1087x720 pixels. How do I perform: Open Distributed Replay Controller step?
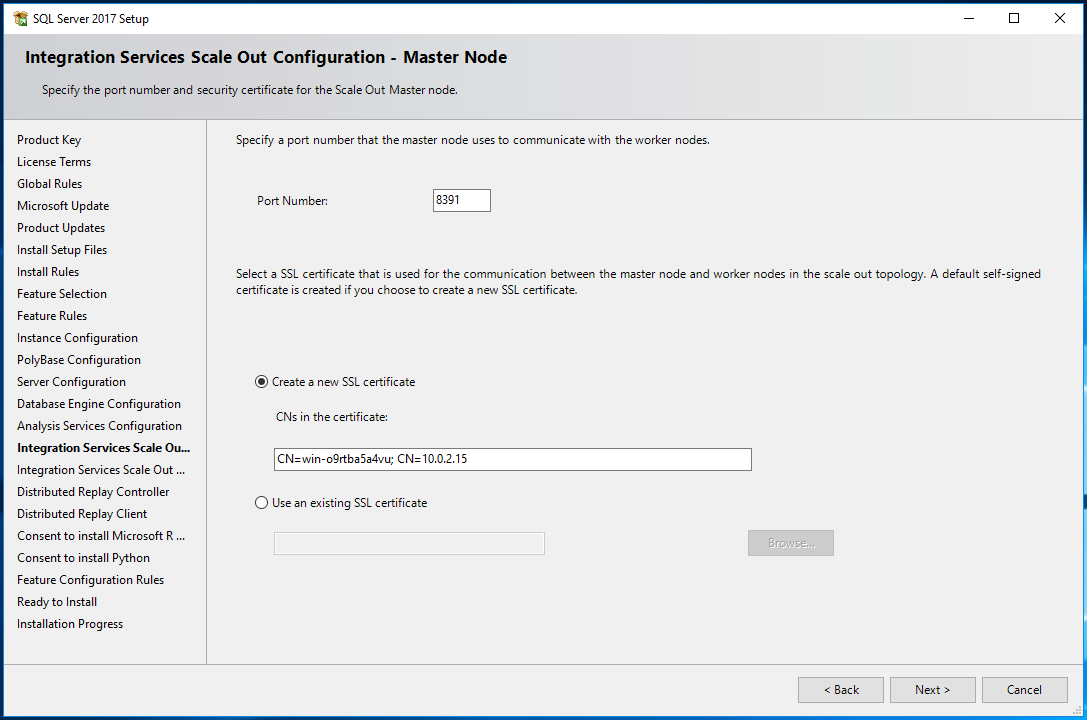point(93,492)
